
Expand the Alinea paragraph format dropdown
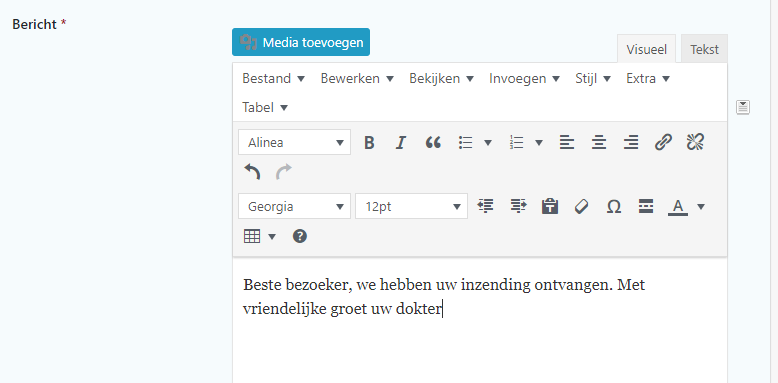pyautogui.click(x=294, y=142)
